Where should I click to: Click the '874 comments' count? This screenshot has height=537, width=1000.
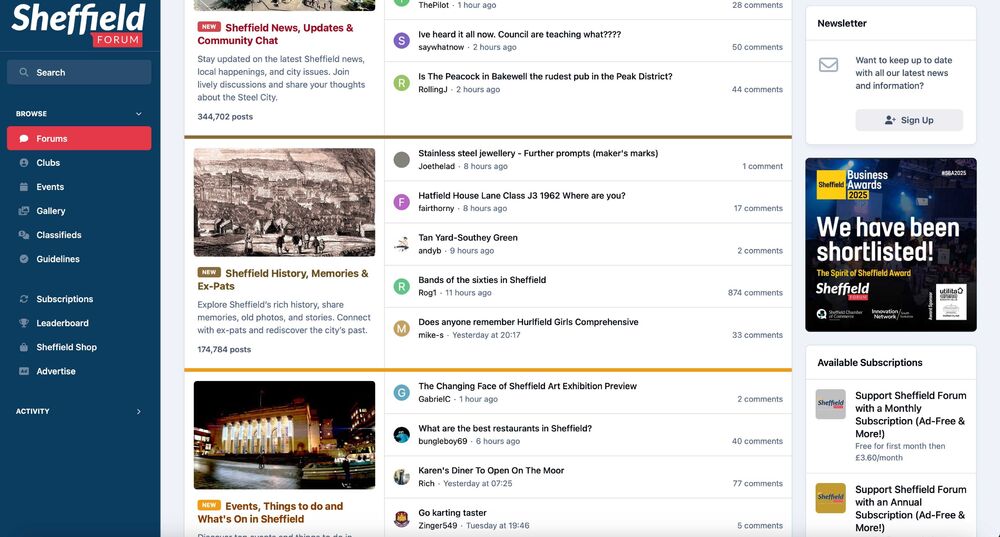click(755, 293)
